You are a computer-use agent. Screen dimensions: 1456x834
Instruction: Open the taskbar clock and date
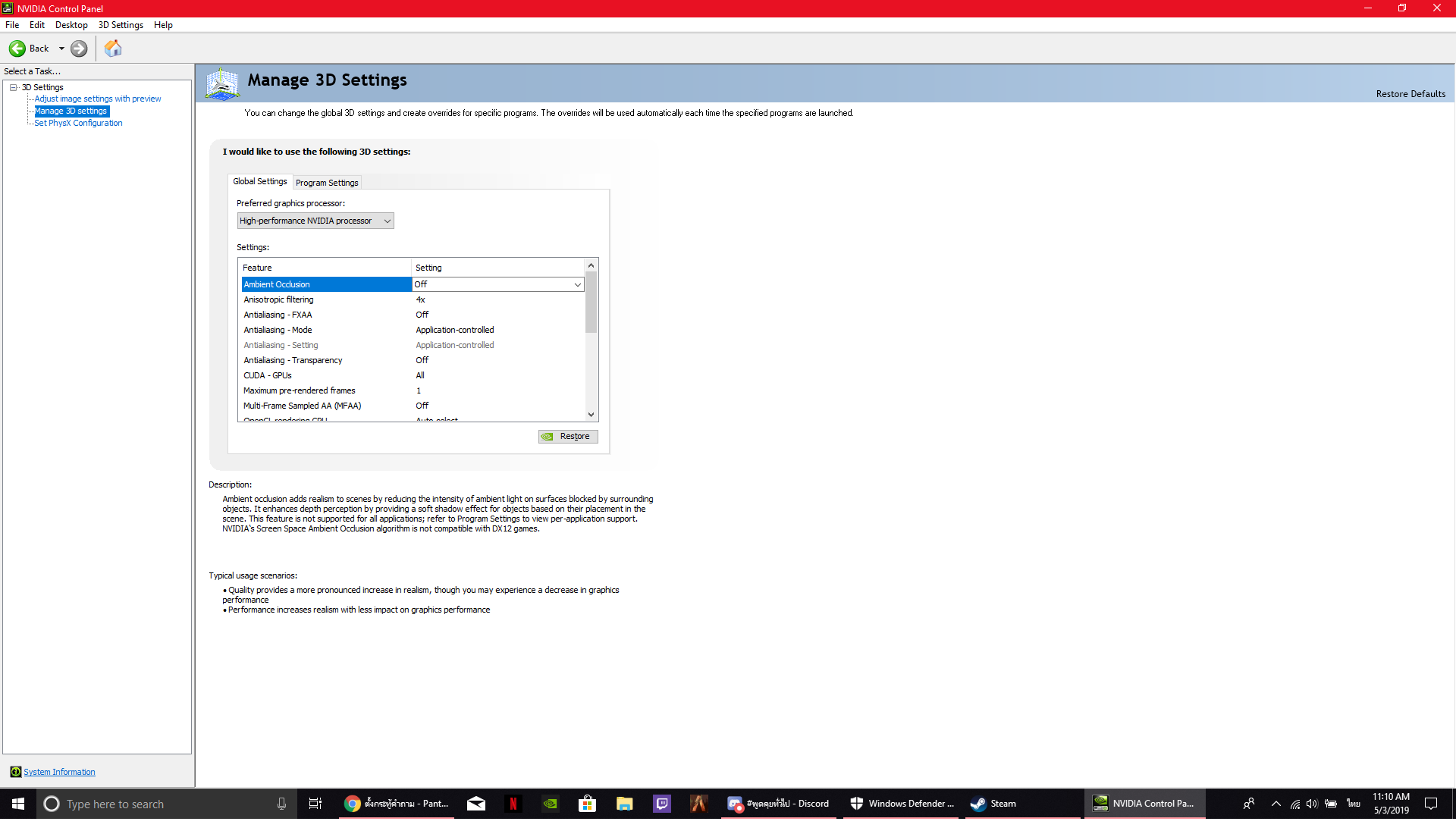pyautogui.click(x=1392, y=804)
